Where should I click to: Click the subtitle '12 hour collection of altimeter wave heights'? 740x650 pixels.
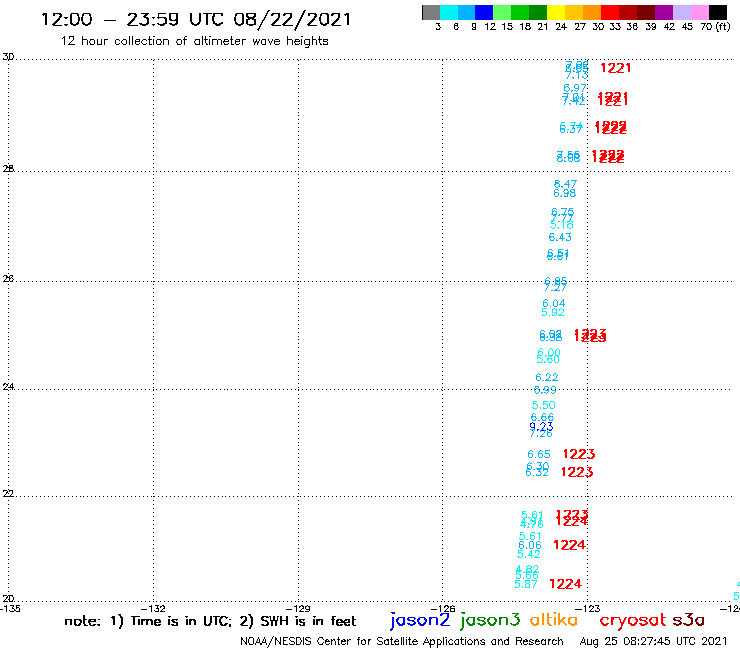(x=194, y=41)
